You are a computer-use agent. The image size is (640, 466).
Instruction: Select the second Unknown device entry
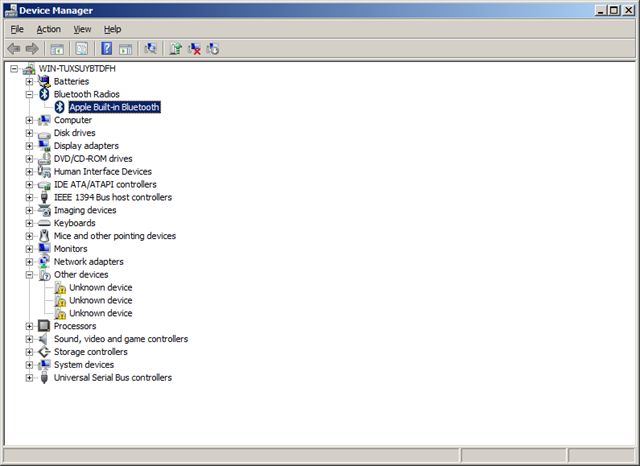101,300
